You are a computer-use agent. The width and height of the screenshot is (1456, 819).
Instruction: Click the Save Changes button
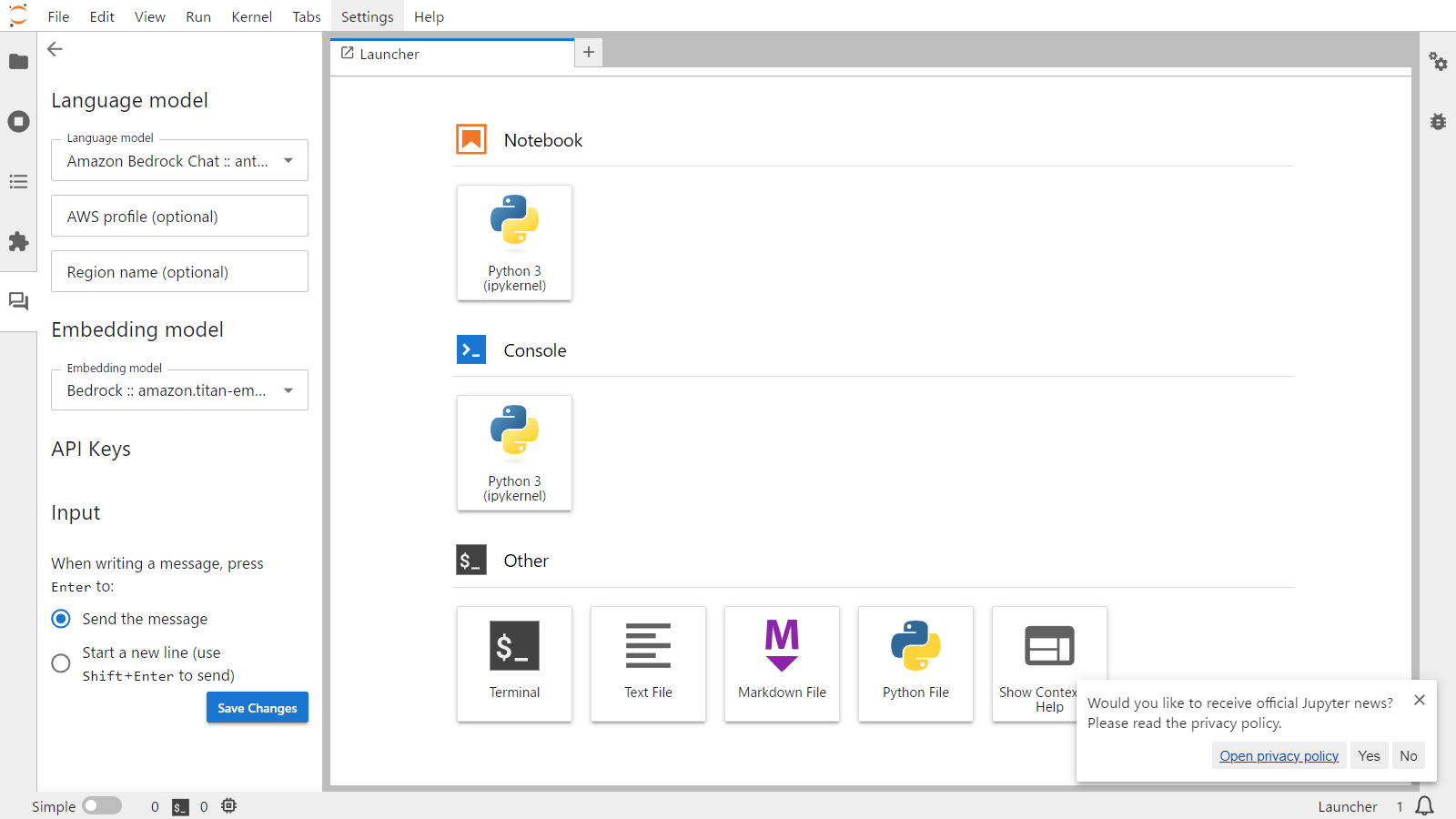point(257,708)
